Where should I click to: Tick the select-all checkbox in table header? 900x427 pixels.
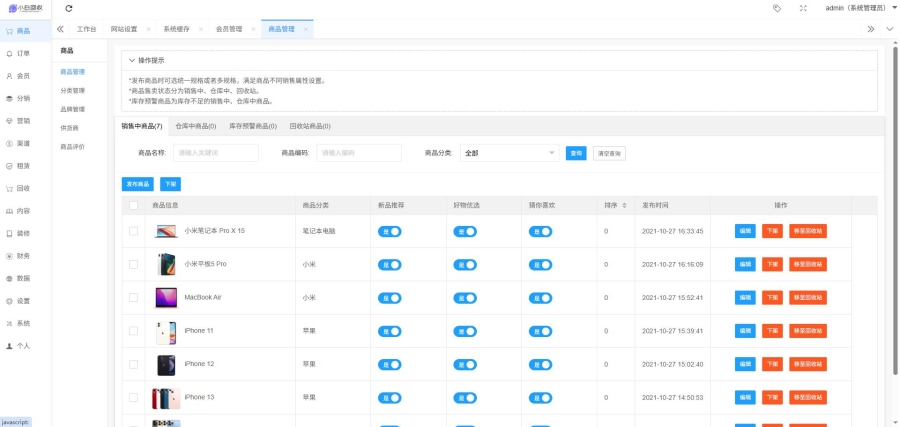click(133, 205)
